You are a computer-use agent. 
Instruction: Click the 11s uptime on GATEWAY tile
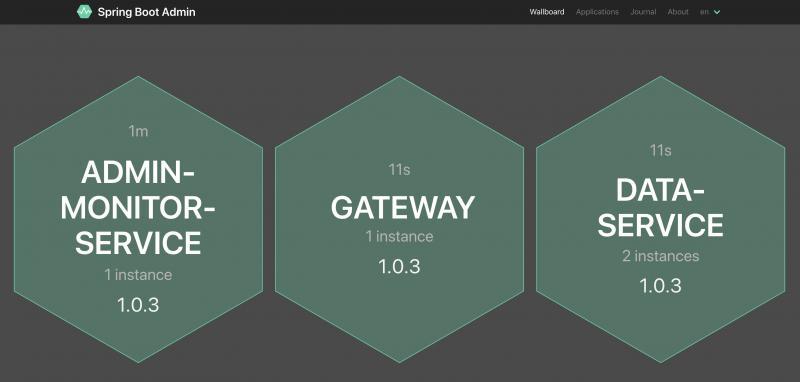399,169
